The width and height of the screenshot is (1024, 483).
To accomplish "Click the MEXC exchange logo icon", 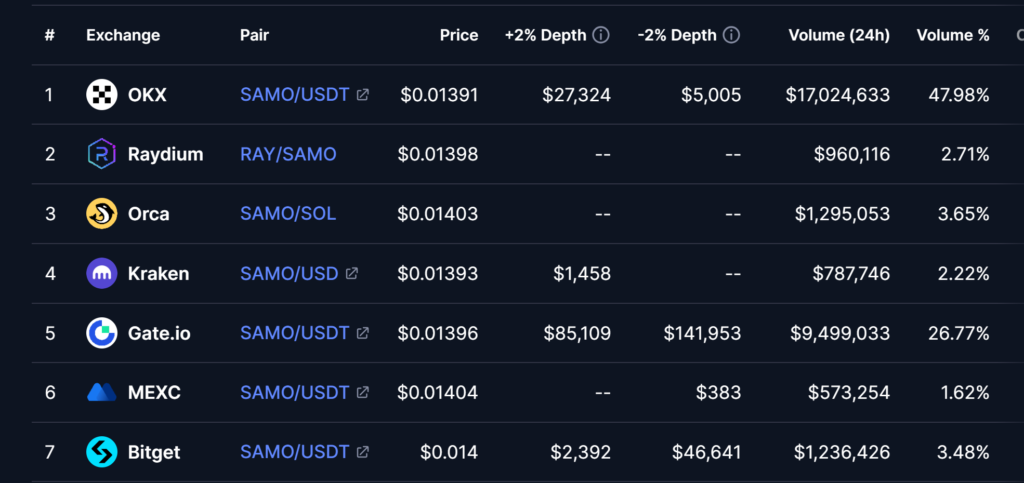I will pos(102,392).
